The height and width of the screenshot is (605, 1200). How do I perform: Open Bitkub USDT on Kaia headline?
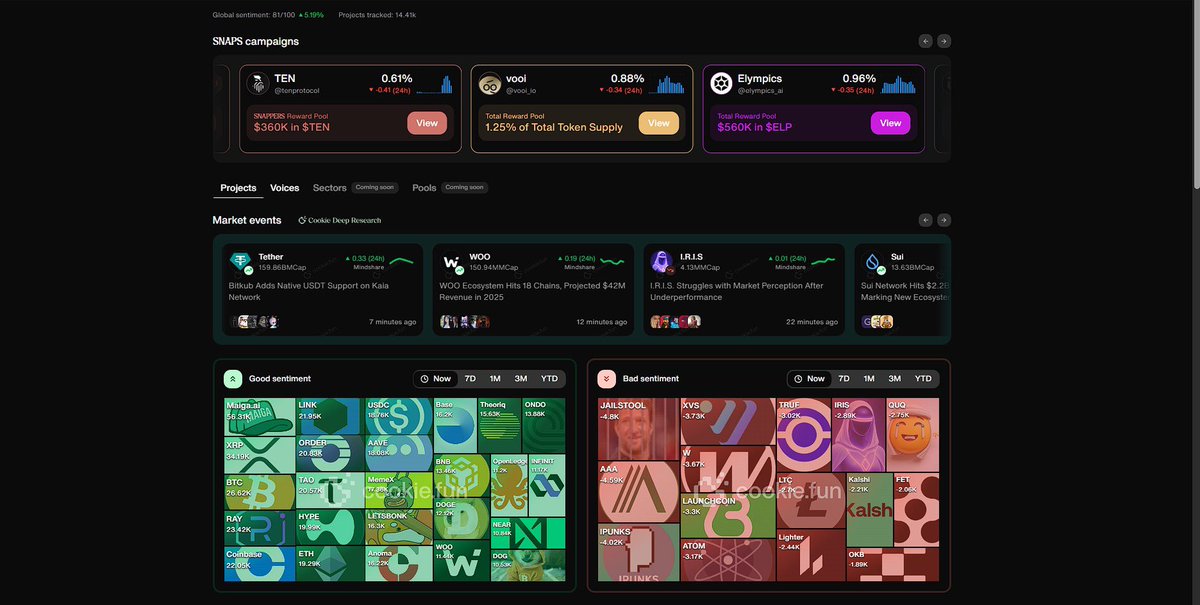pyautogui.click(x=309, y=291)
